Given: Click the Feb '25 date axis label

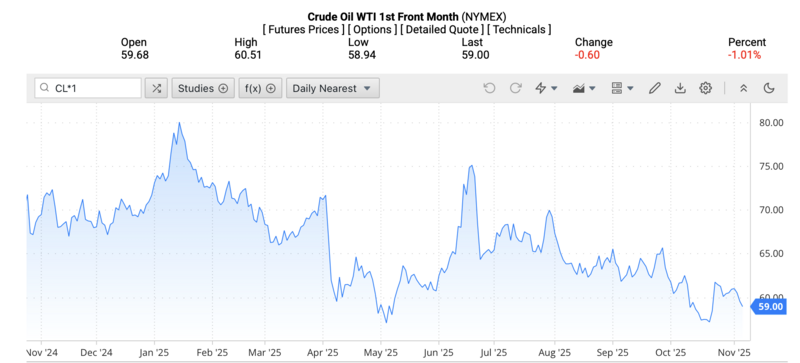Looking at the screenshot, I should point(213,352).
